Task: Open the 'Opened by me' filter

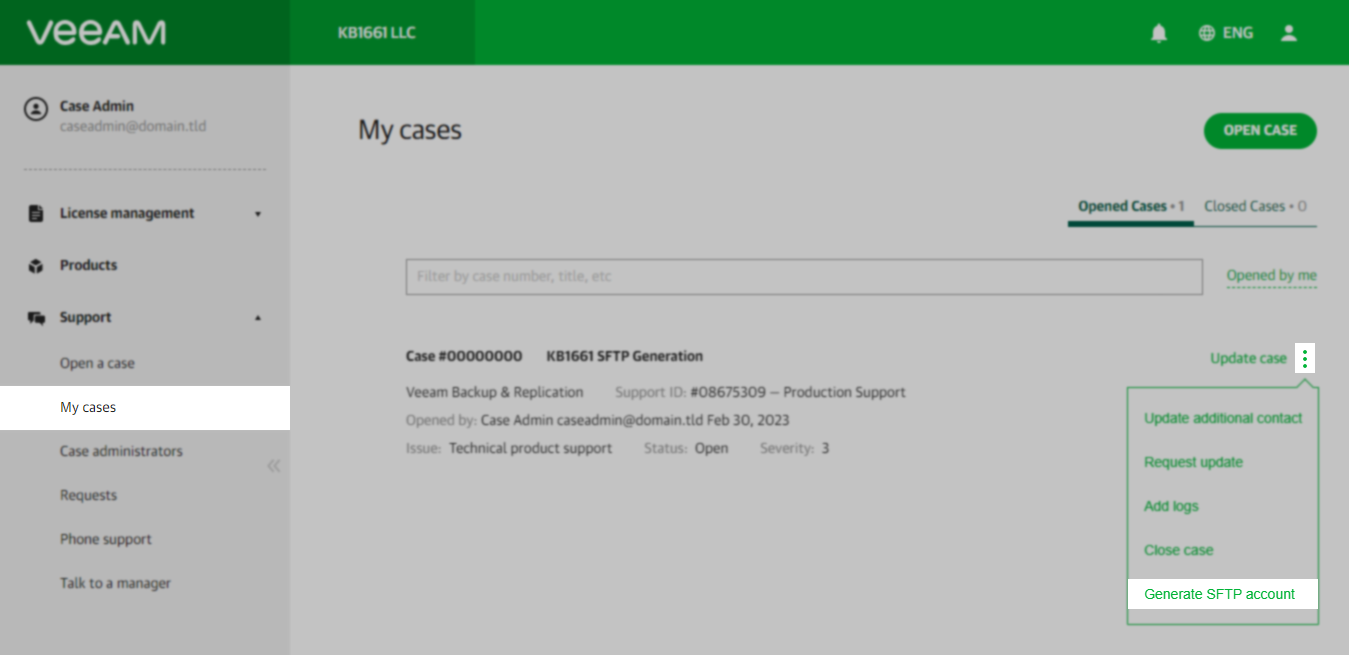Action: [x=1272, y=276]
